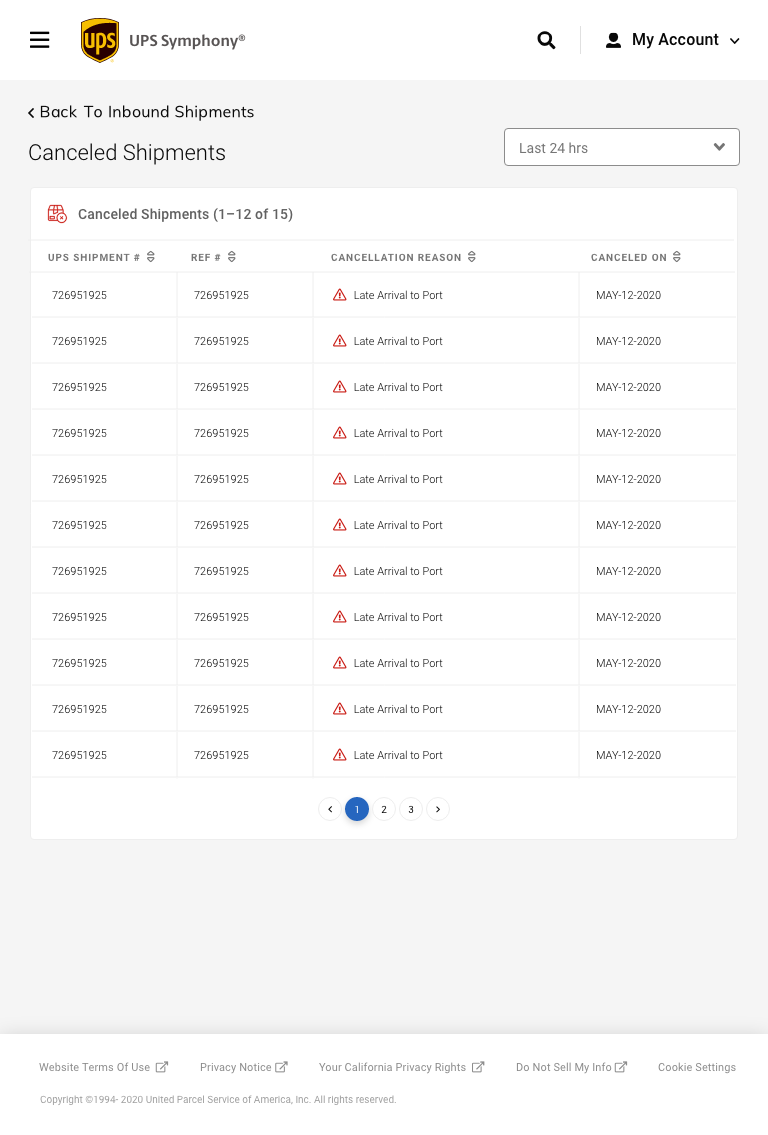Image resolution: width=768 pixels, height=1135 pixels.
Task: Sort by Cancellation Reason column
Action: click(472, 257)
